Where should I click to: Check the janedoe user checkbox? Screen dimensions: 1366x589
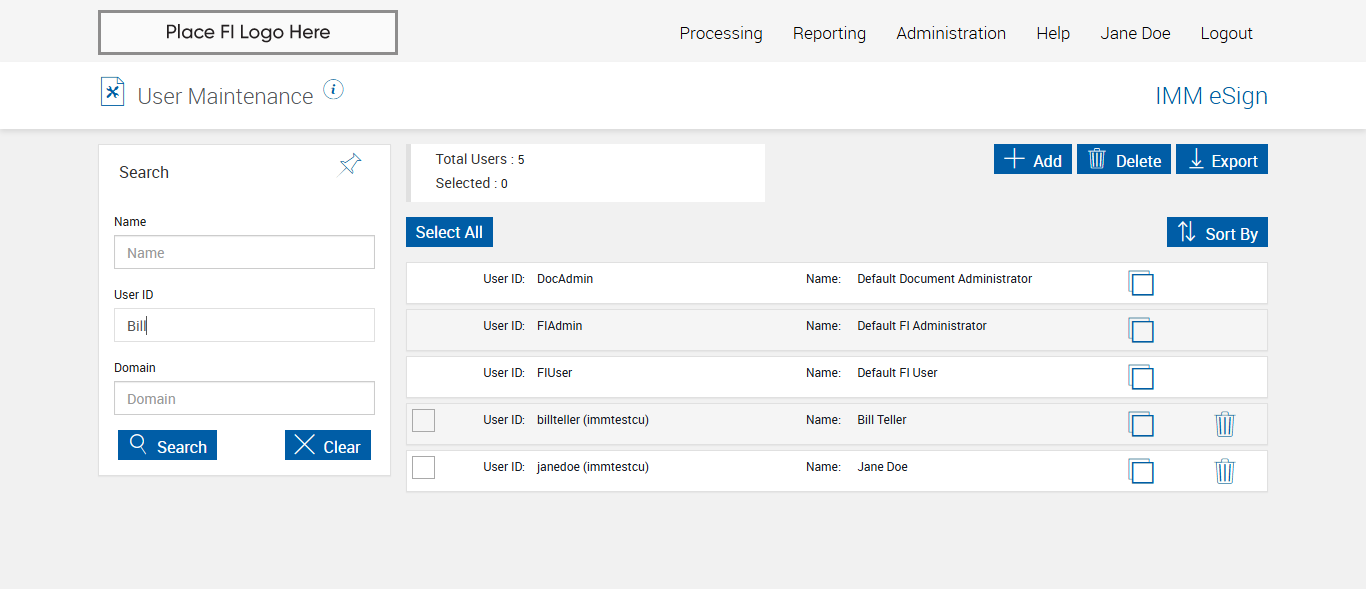[424, 468]
